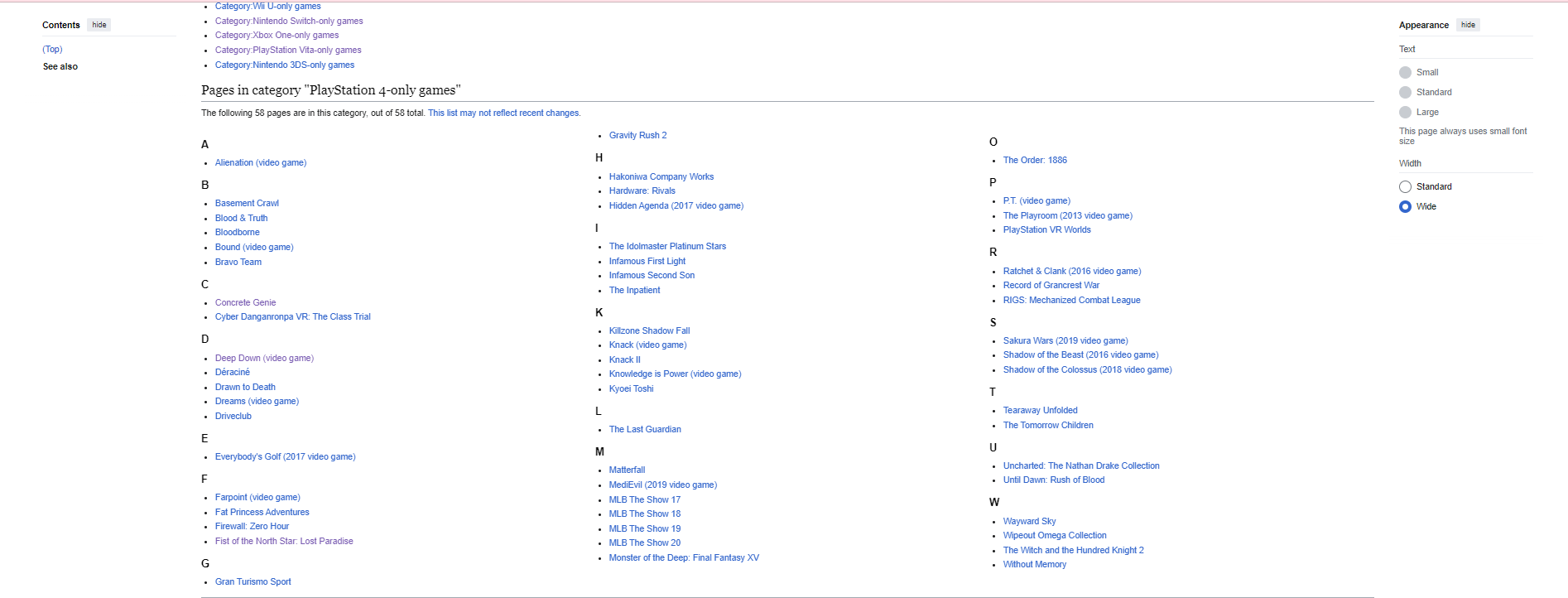Open Fat Princess Adventures page

[262, 512]
